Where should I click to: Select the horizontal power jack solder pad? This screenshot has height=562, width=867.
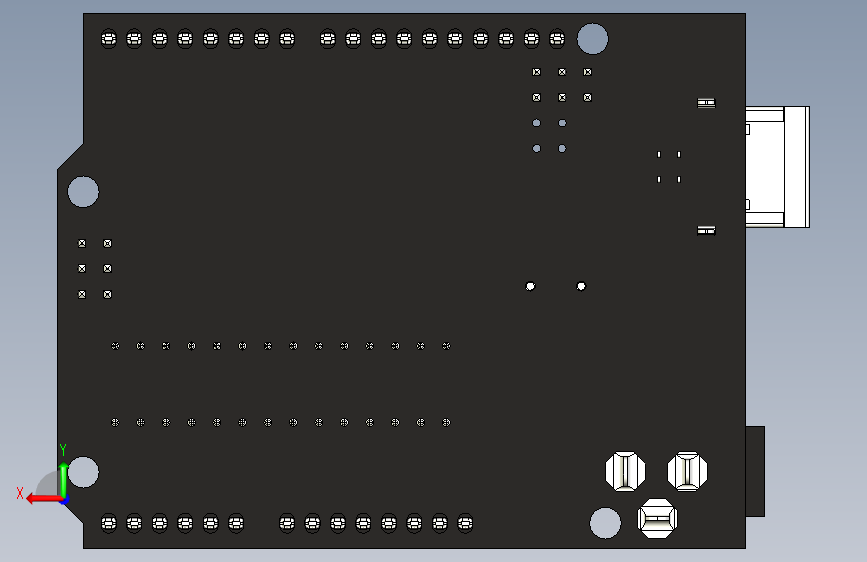[657, 518]
